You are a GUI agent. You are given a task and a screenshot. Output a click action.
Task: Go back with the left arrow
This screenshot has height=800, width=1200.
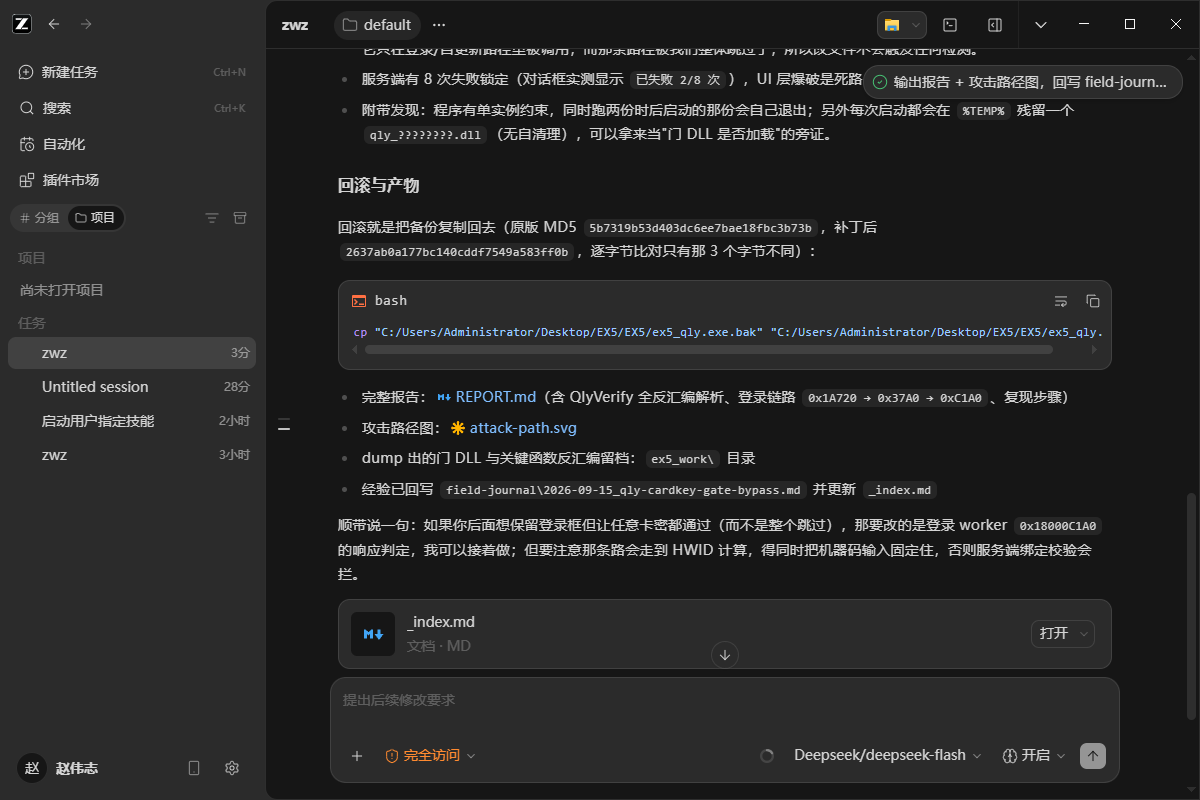(54, 24)
